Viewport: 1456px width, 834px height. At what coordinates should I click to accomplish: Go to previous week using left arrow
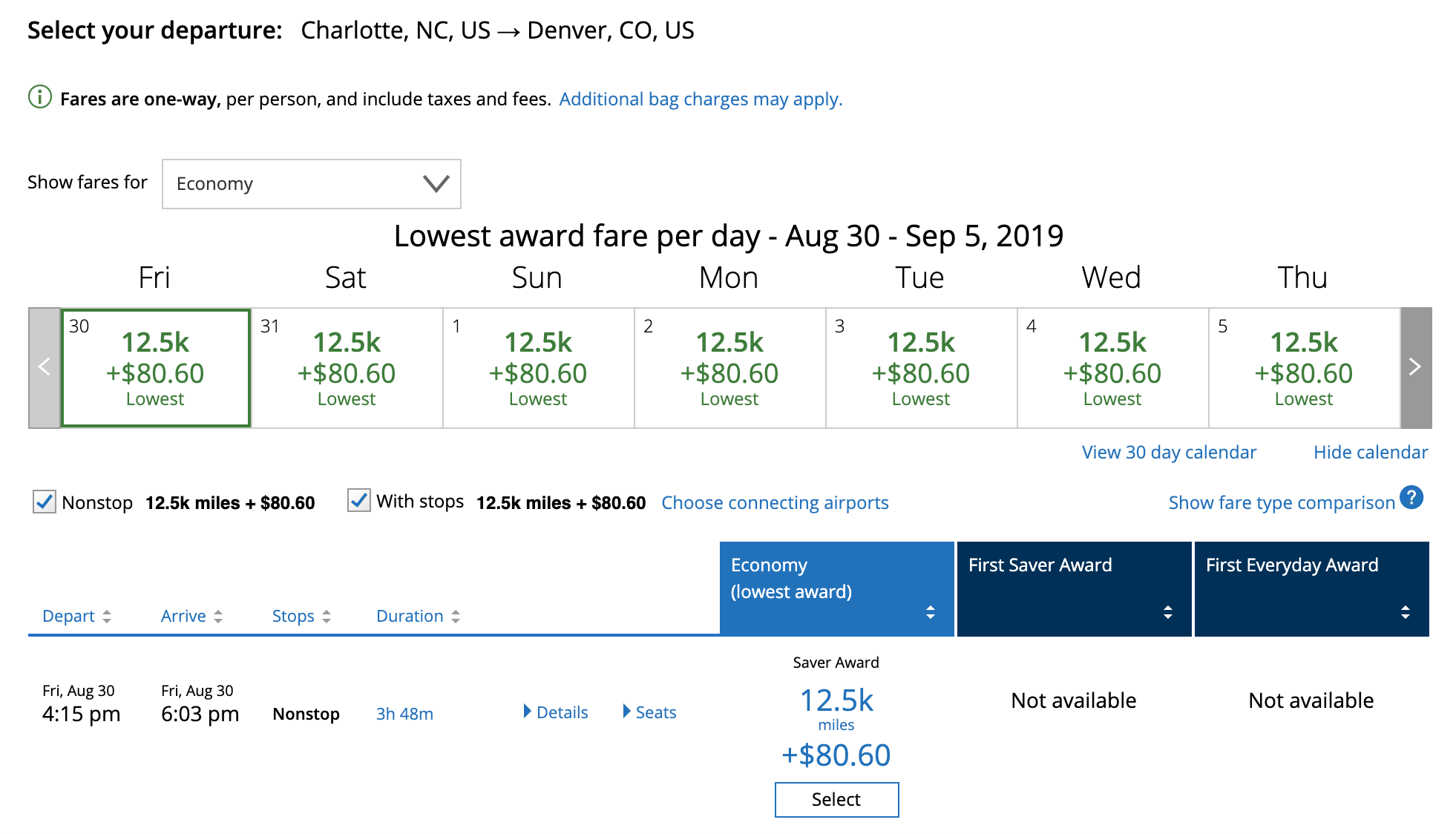(x=45, y=367)
